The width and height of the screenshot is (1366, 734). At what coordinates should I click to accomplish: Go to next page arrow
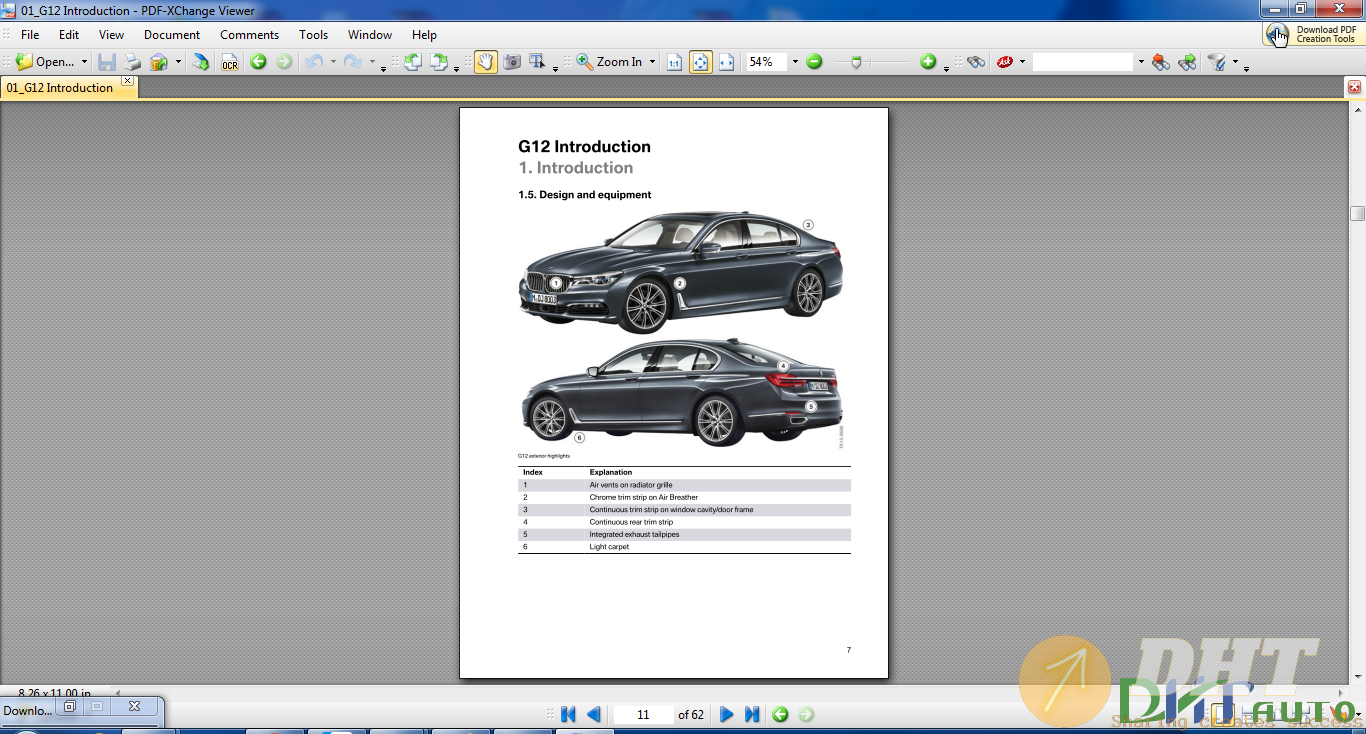click(727, 714)
